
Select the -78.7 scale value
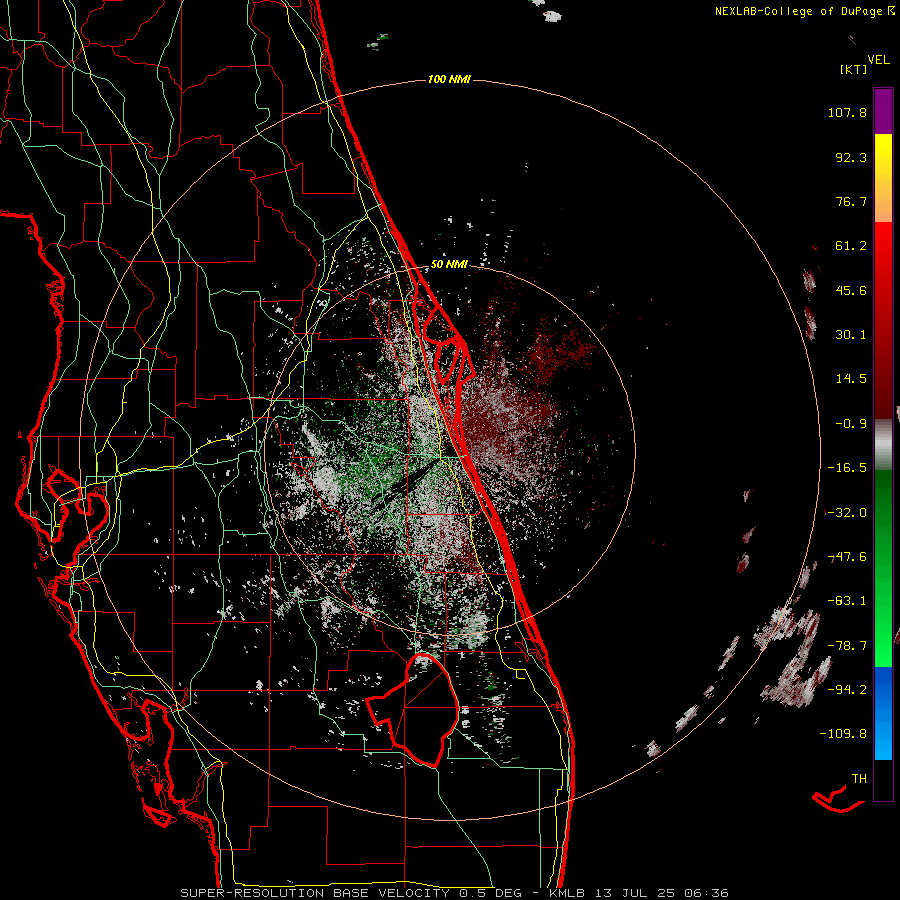(847, 646)
